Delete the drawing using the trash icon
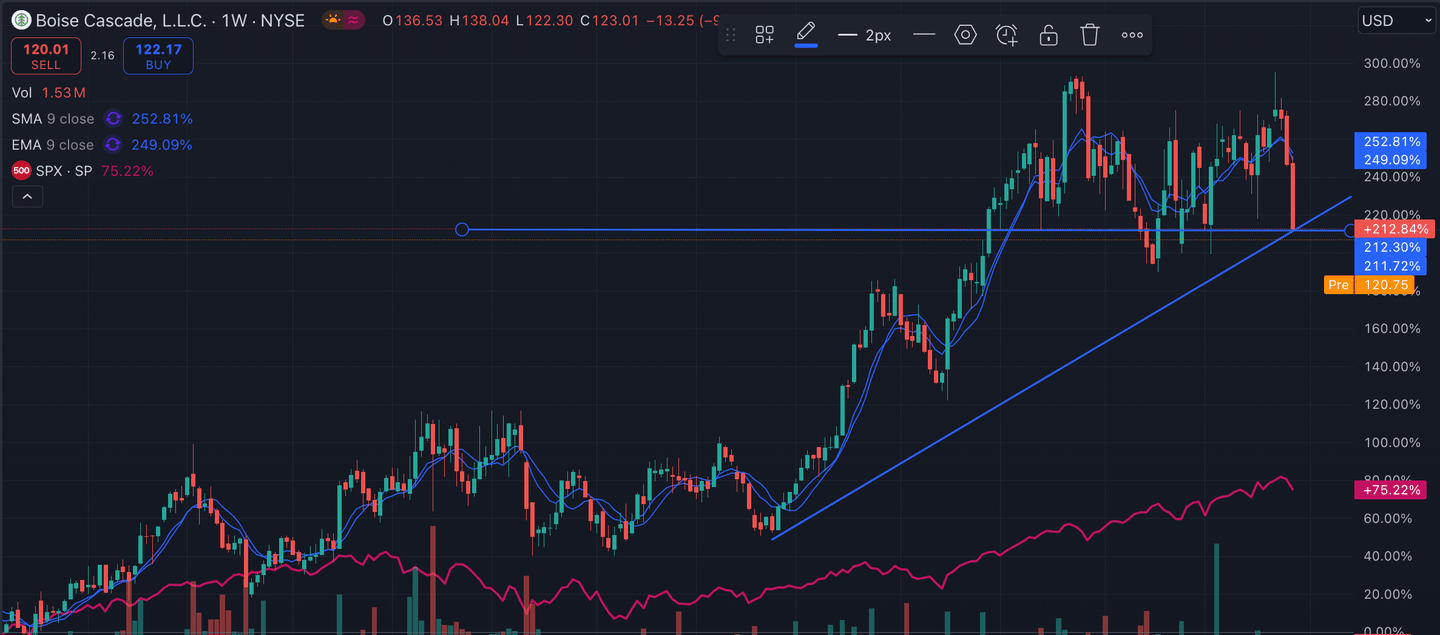The height and width of the screenshot is (635, 1440). (1090, 33)
